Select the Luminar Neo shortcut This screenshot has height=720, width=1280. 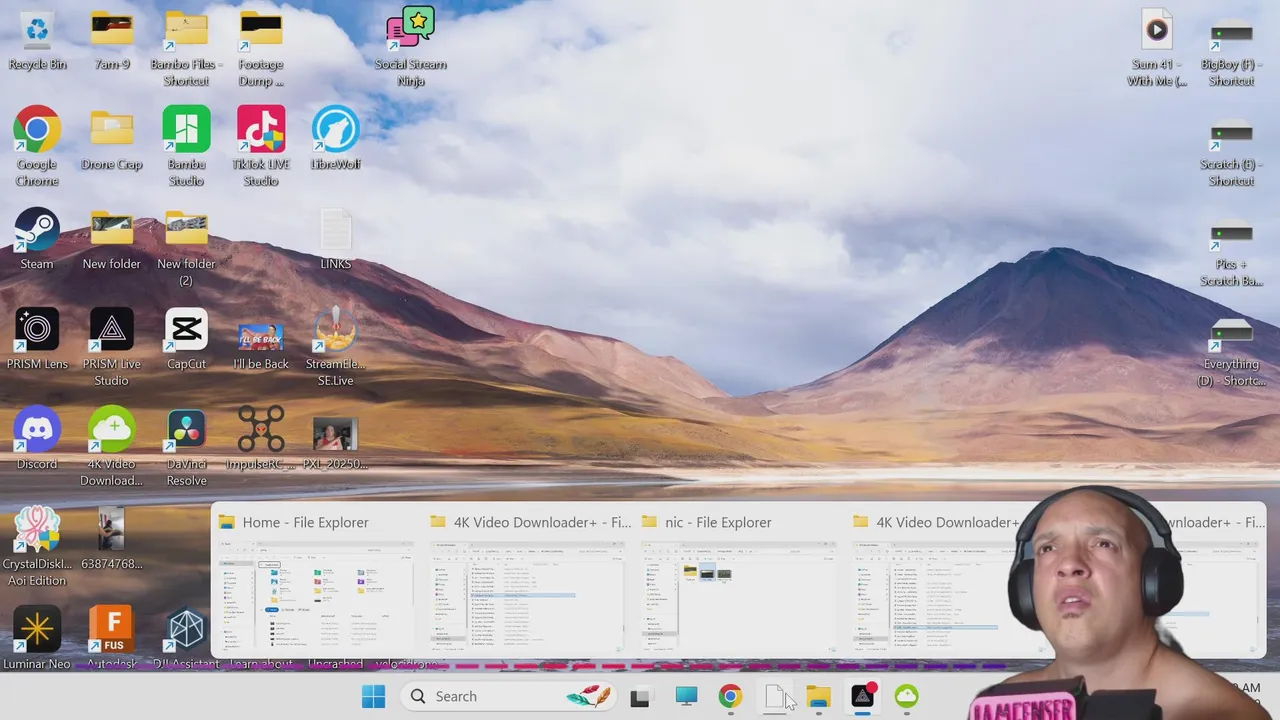(x=37, y=638)
